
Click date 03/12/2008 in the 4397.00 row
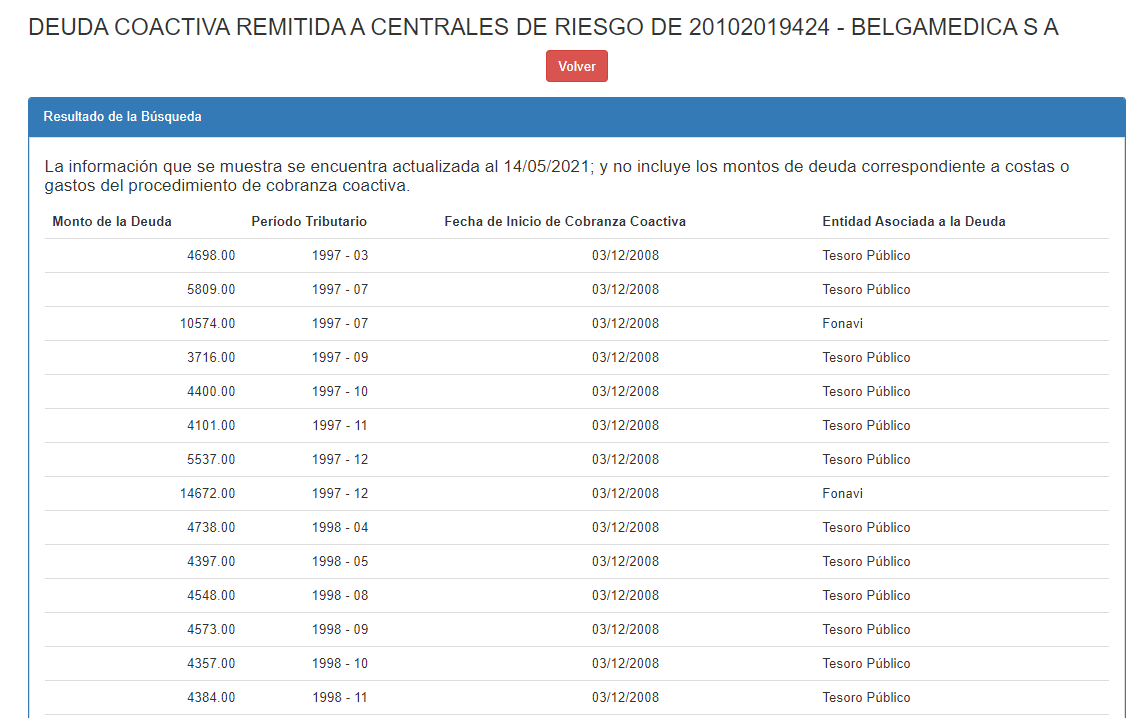point(625,562)
